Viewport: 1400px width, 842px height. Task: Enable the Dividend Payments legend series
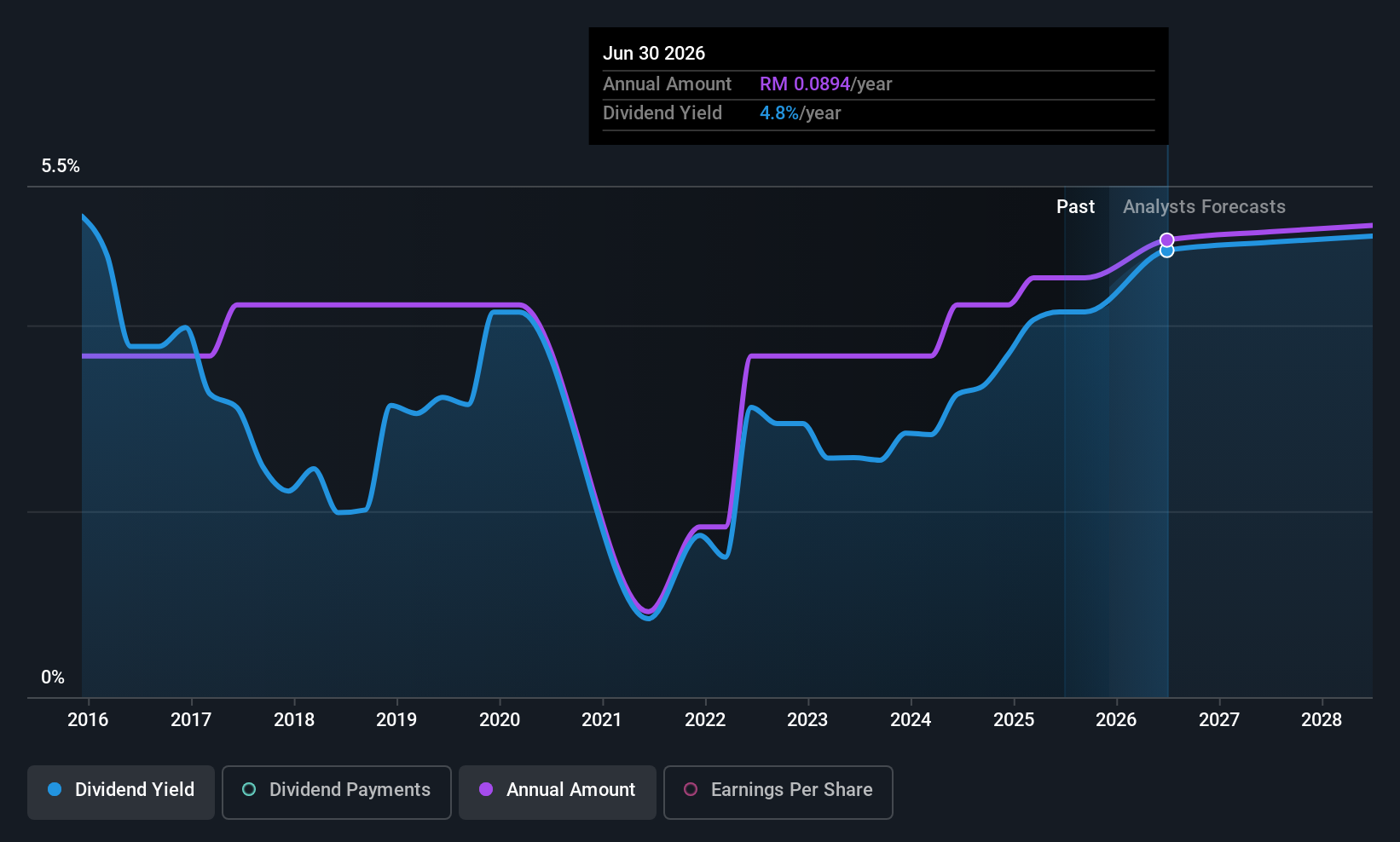[x=337, y=792]
